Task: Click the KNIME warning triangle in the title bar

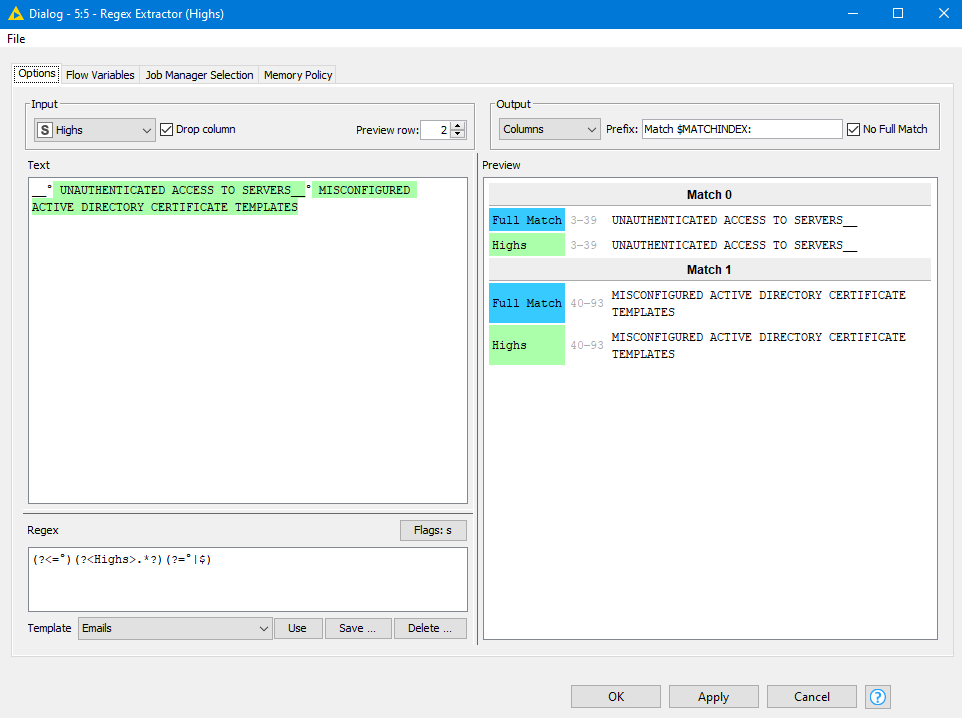Action: 13,13
